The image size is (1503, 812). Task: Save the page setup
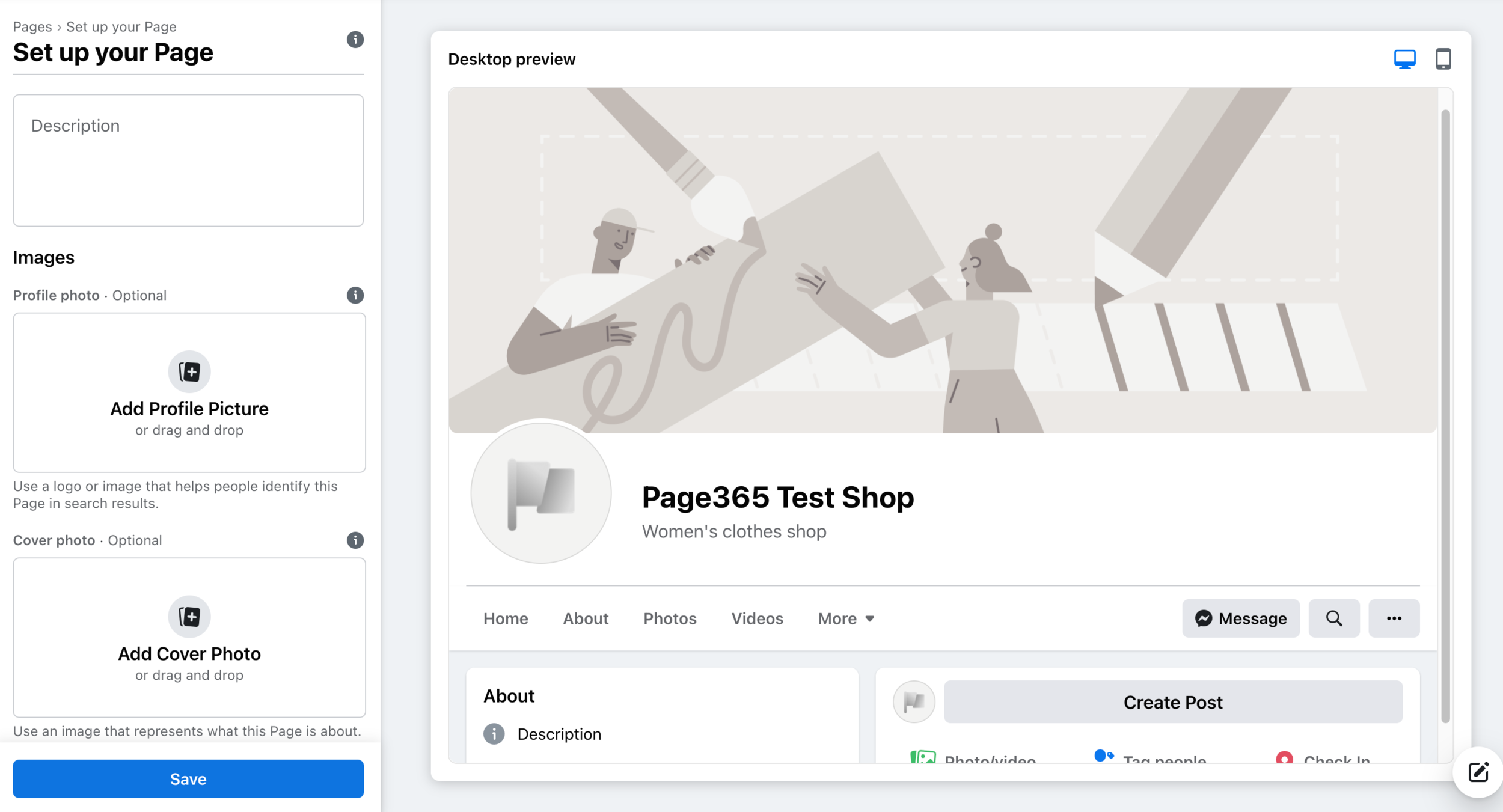pos(189,779)
